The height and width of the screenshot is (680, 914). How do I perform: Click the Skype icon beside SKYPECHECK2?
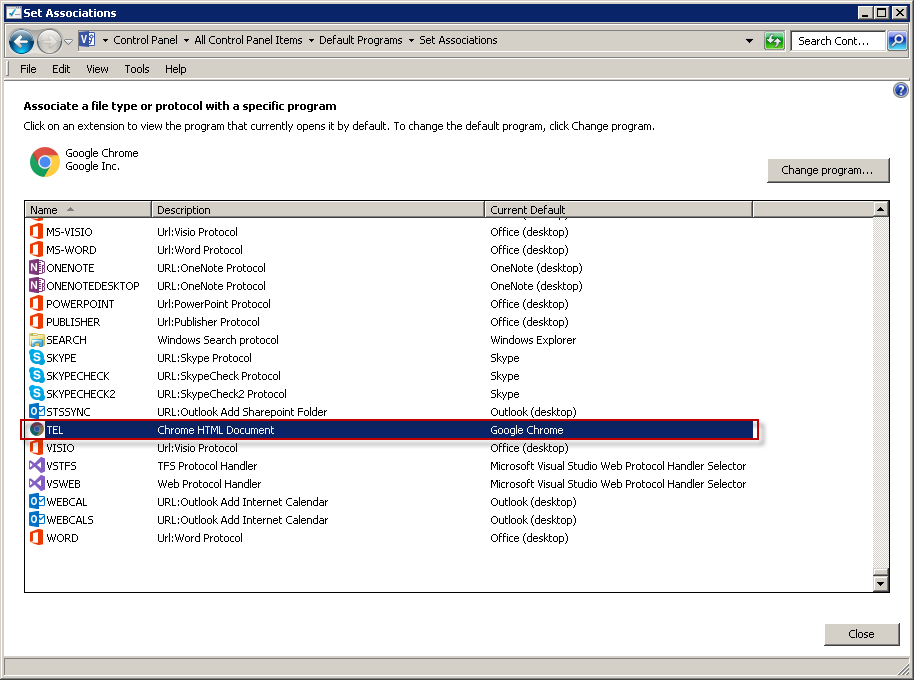36,393
